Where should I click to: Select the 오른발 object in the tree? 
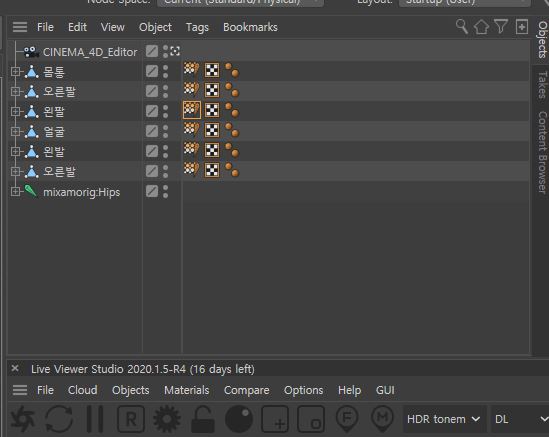point(59,172)
